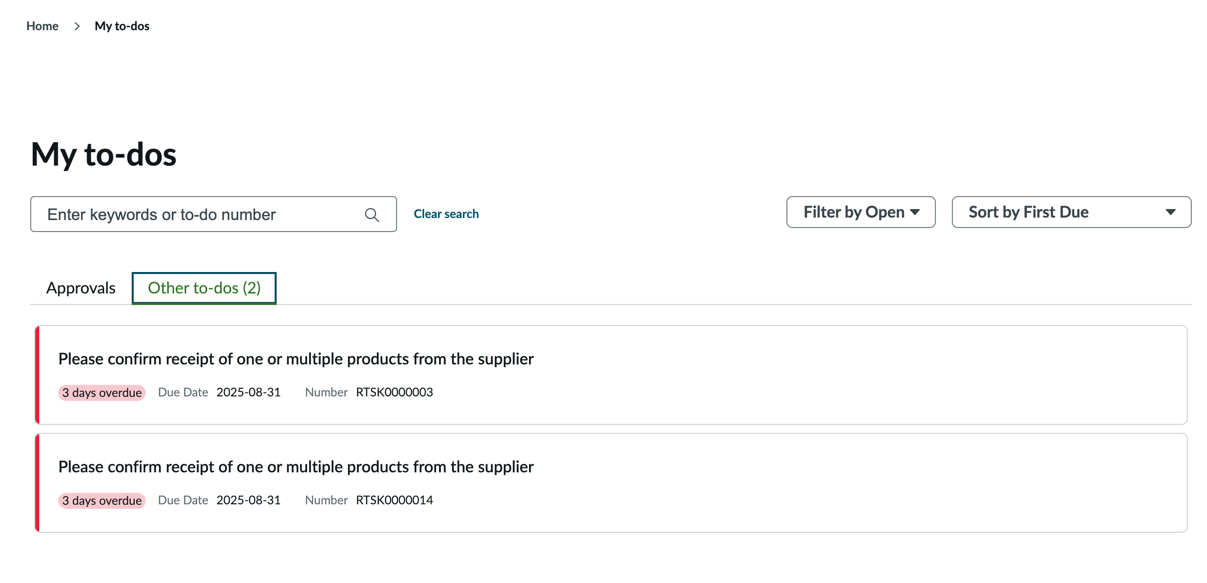
Task: Click second task's confirm receipt title
Action: click(x=296, y=467)
